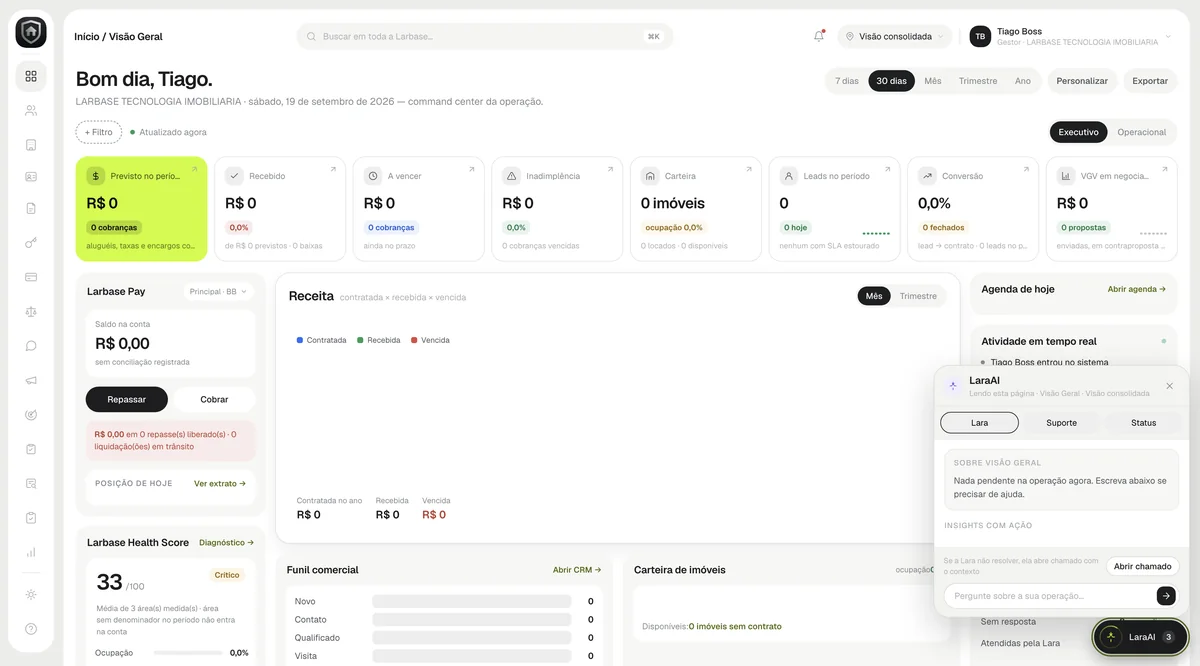Click the Contratada blue legend swatch
Screen dimensions: 1200x666
coord(300,340)
